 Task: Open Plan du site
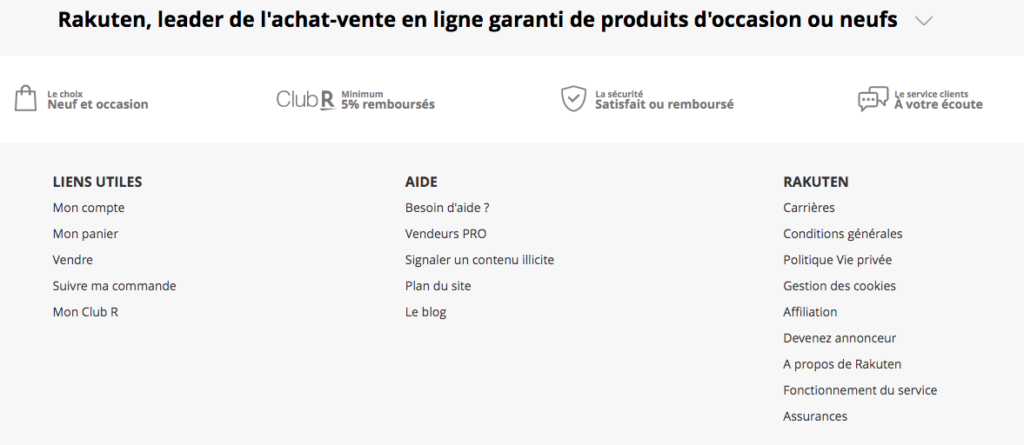point(438,286)
